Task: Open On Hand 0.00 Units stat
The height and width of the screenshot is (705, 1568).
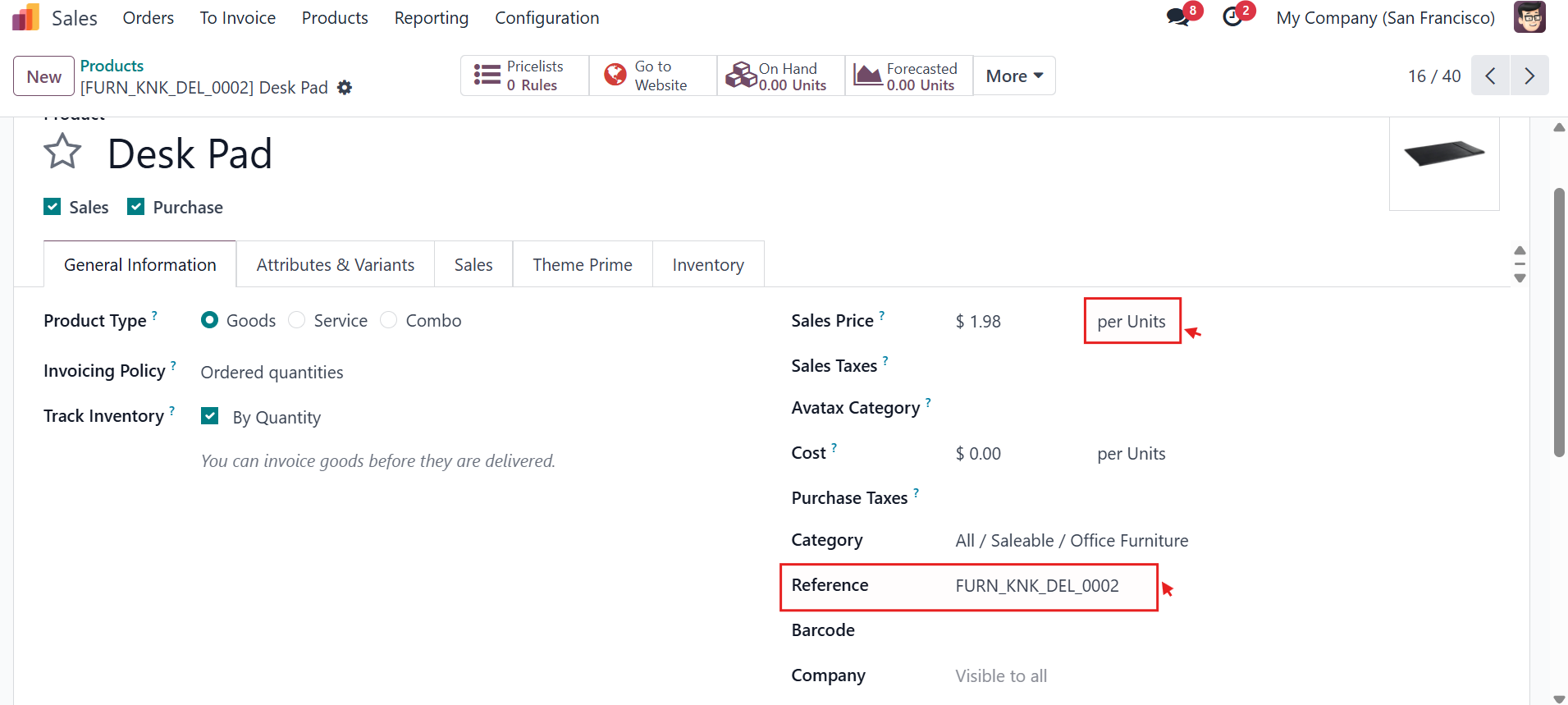Action: click(780, 76)
